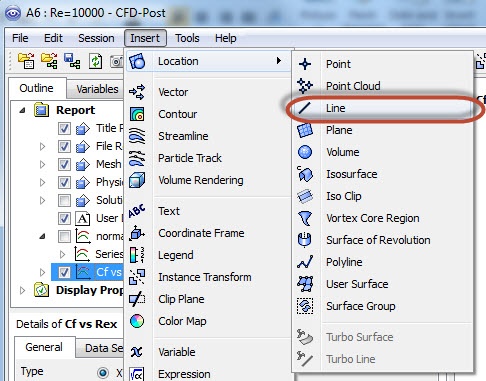Expand the File Report node

42,146
